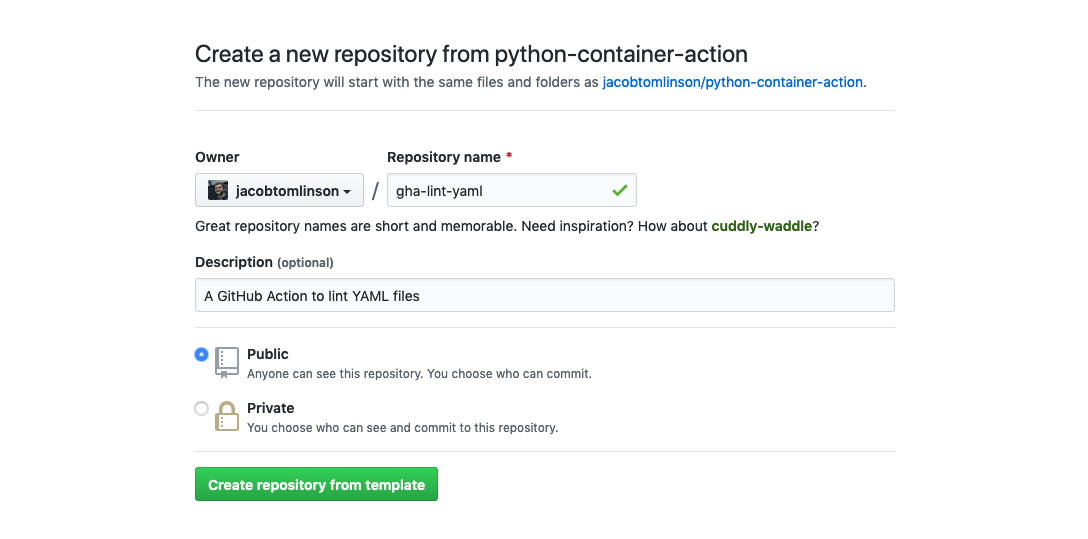This screenshot has width=1088, height=539.
Task: Select the Private radio button
Action: tap(202, 408)
